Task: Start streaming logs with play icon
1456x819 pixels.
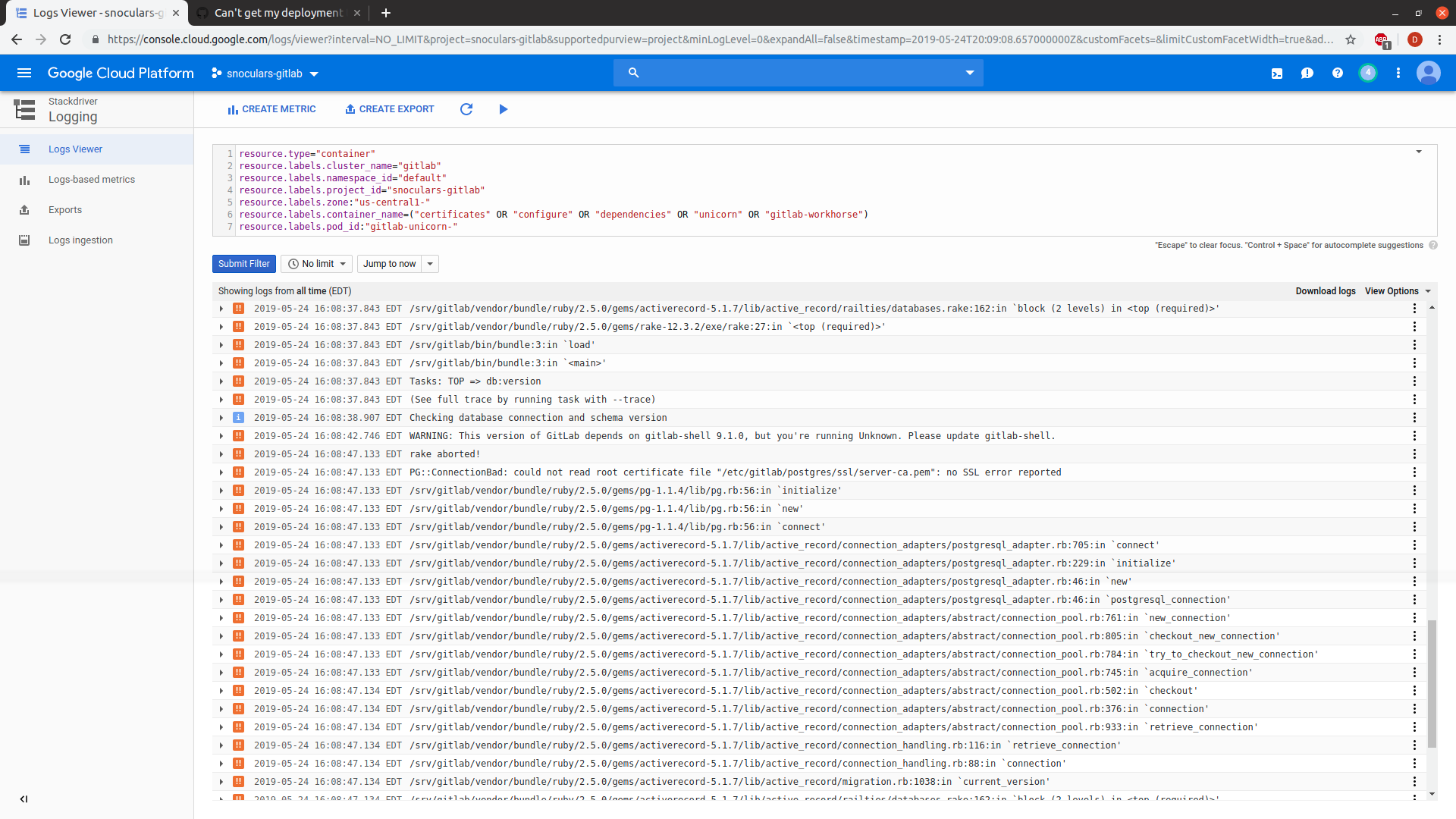Action: click(504, 109)
